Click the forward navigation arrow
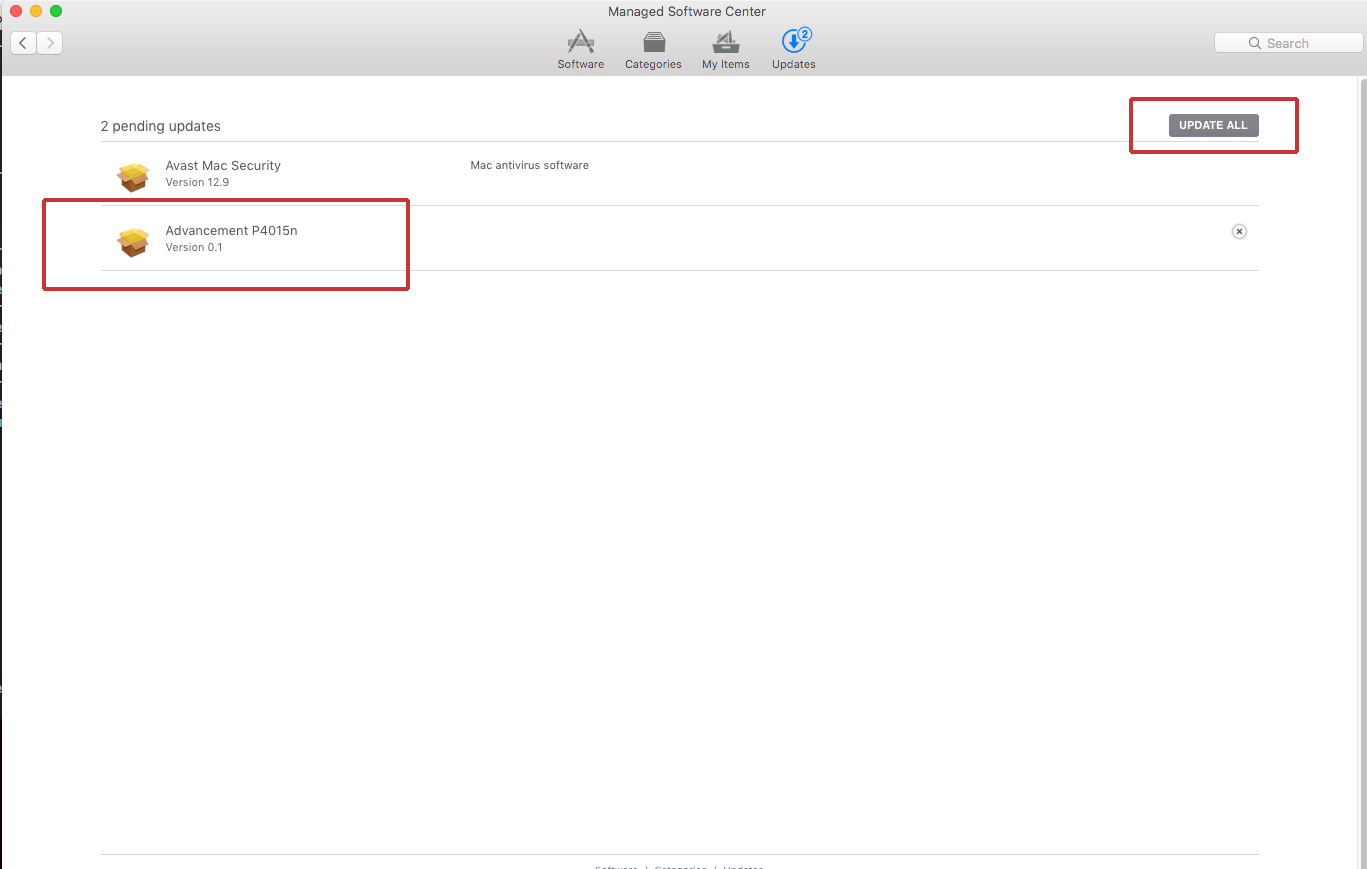The width and height of the screenshot is (1367, 869). [50, 43]
